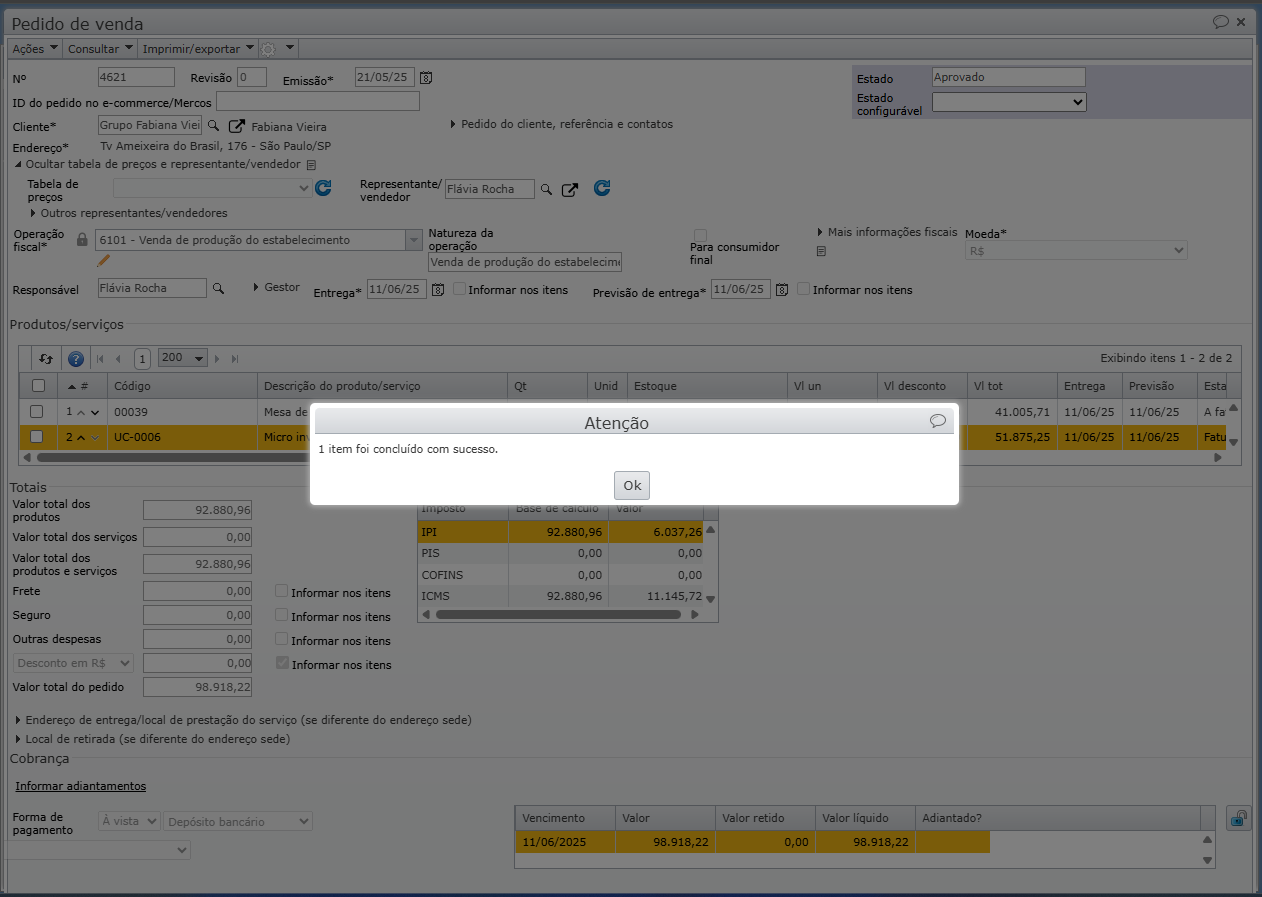Open the 200 page size dropdown
1262x897 pixels.
[183, 358]
